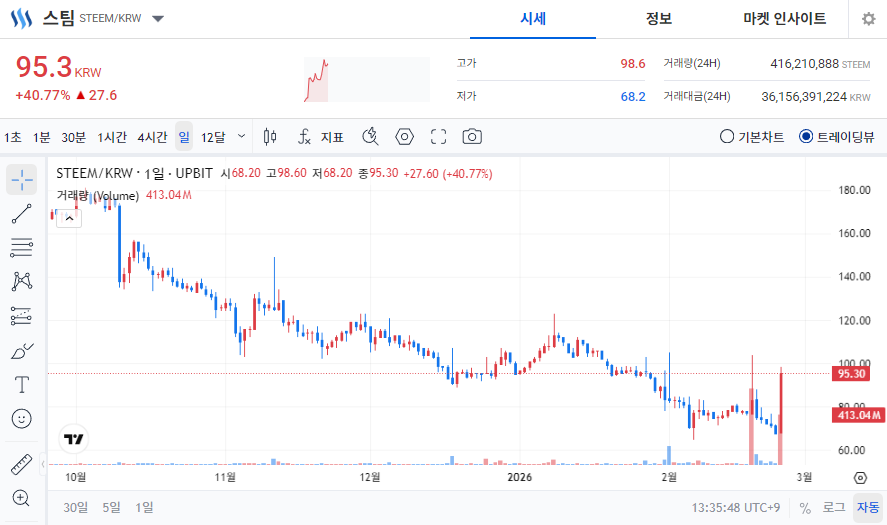Click the mini price sparkline thumbnail
This screenshot has width=887, height=525.
coord(367,79)
